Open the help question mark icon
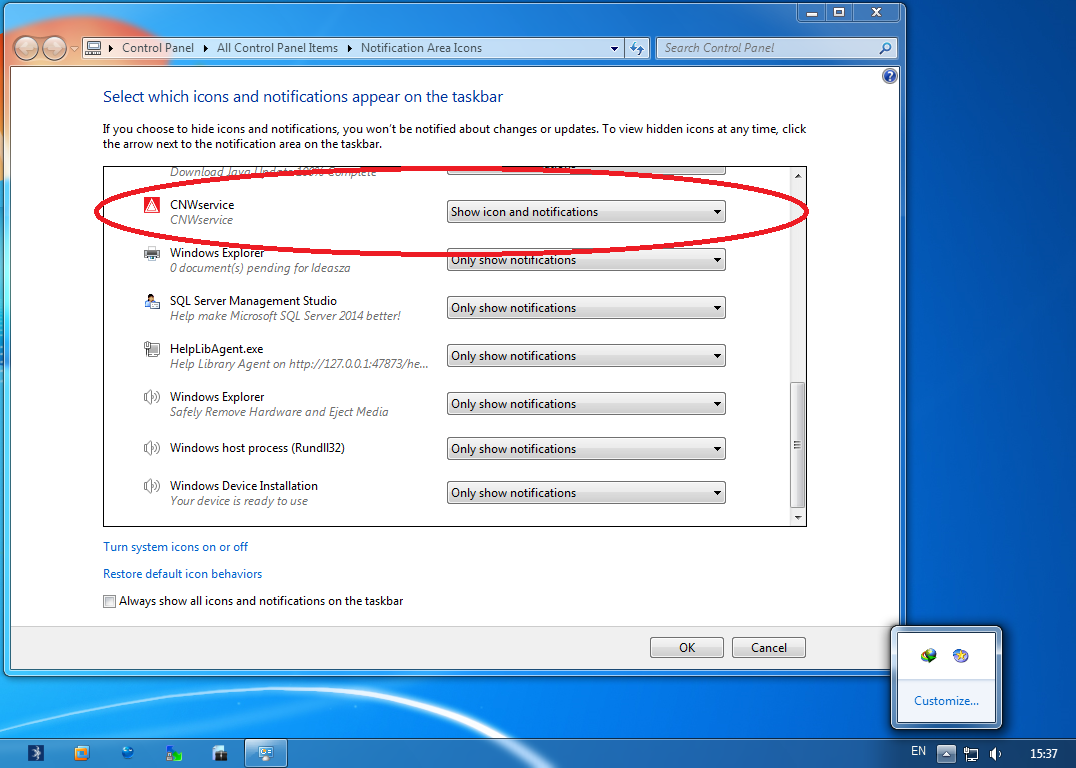This screenshot has width=1076, height=768. pos(889,76)
